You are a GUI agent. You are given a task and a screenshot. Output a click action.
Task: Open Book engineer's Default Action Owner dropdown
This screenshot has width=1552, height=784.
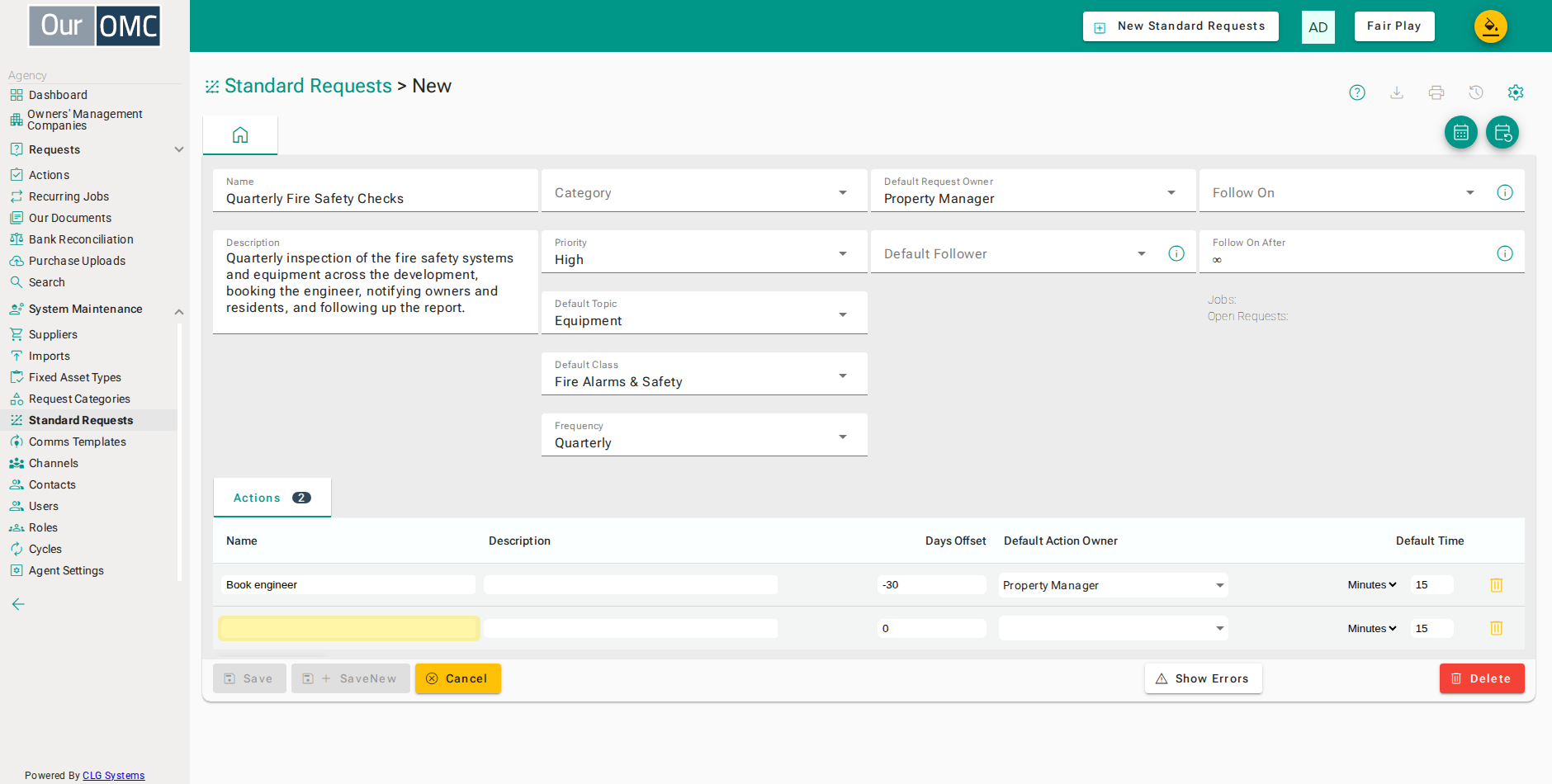[x=1113, y=585]
